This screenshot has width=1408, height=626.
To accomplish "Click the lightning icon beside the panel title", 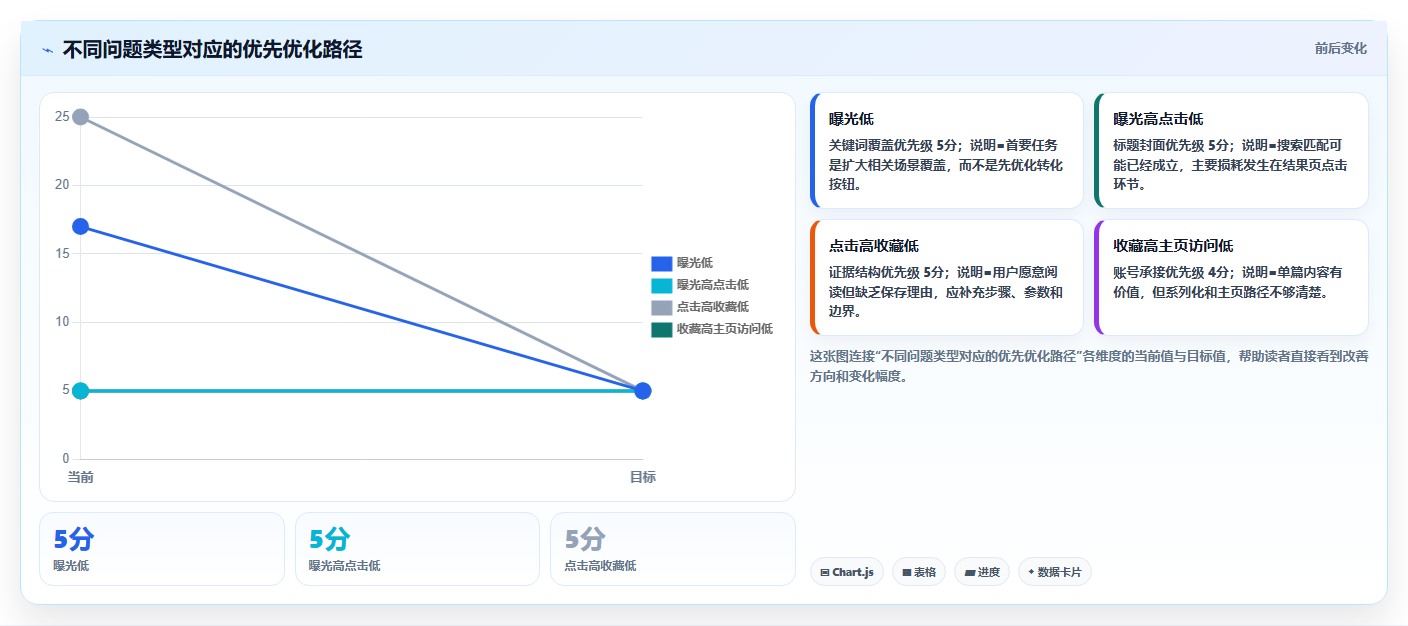I will tap(47, 49).
